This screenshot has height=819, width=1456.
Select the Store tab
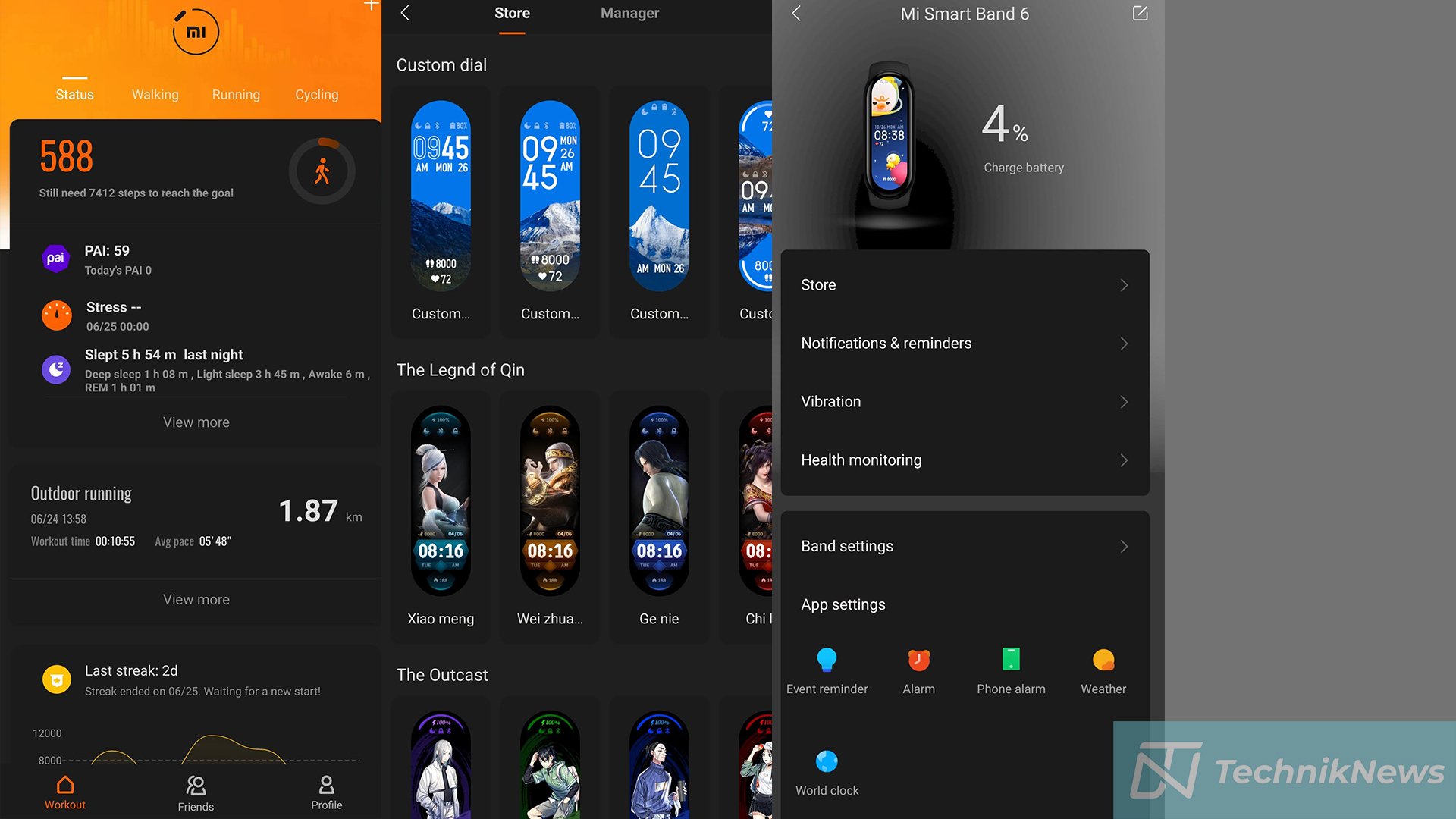point(512,13)
